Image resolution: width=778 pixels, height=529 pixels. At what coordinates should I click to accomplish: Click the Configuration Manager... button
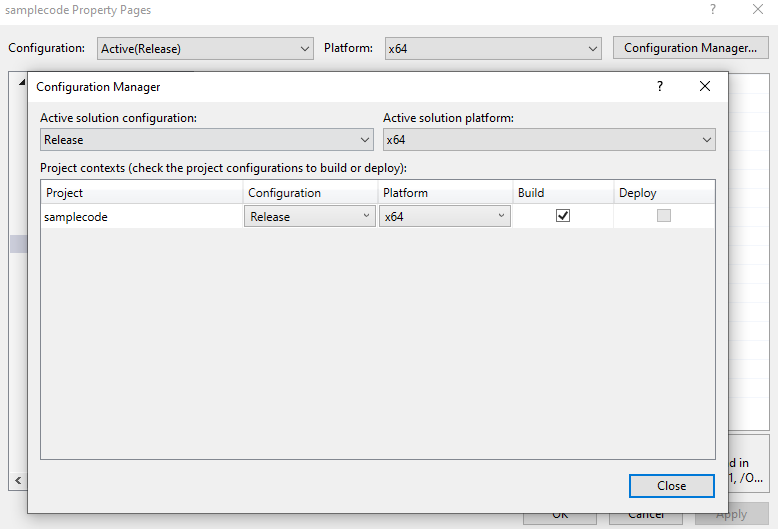[x=690, y=48]
